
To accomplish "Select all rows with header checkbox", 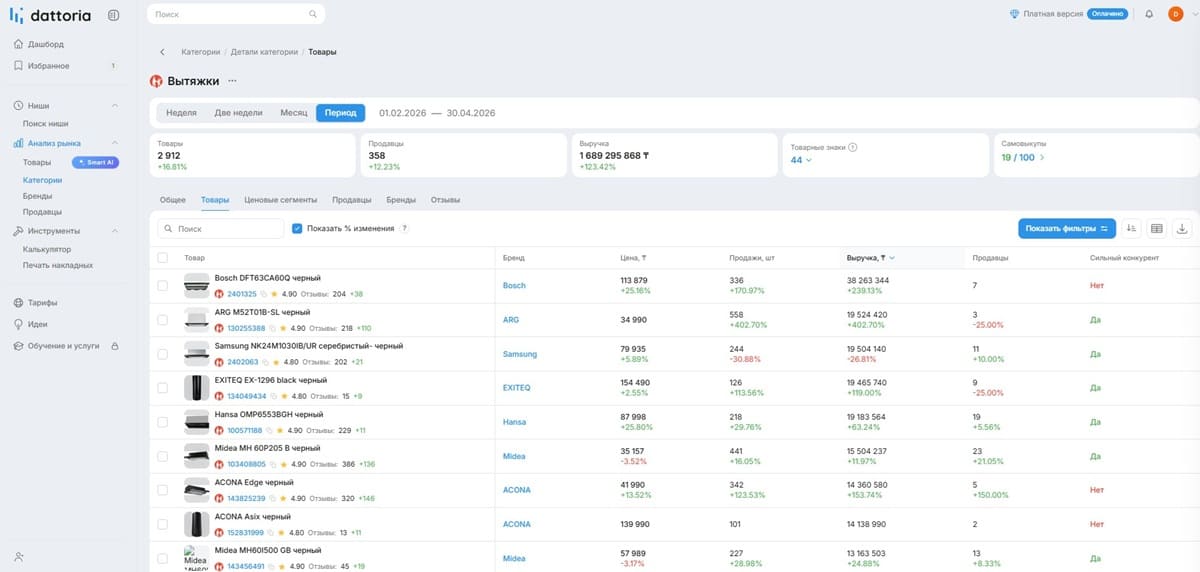I will pyautogui.click(x=163, y=258).
